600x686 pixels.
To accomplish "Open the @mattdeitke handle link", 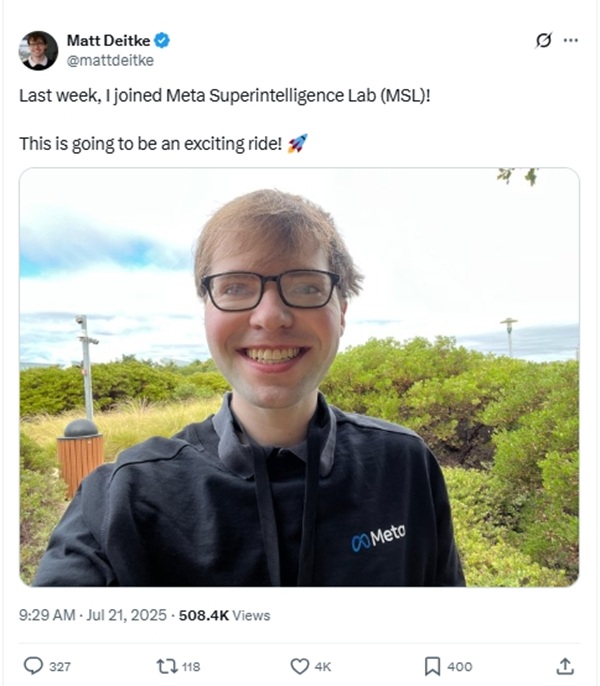I will 110,60.
